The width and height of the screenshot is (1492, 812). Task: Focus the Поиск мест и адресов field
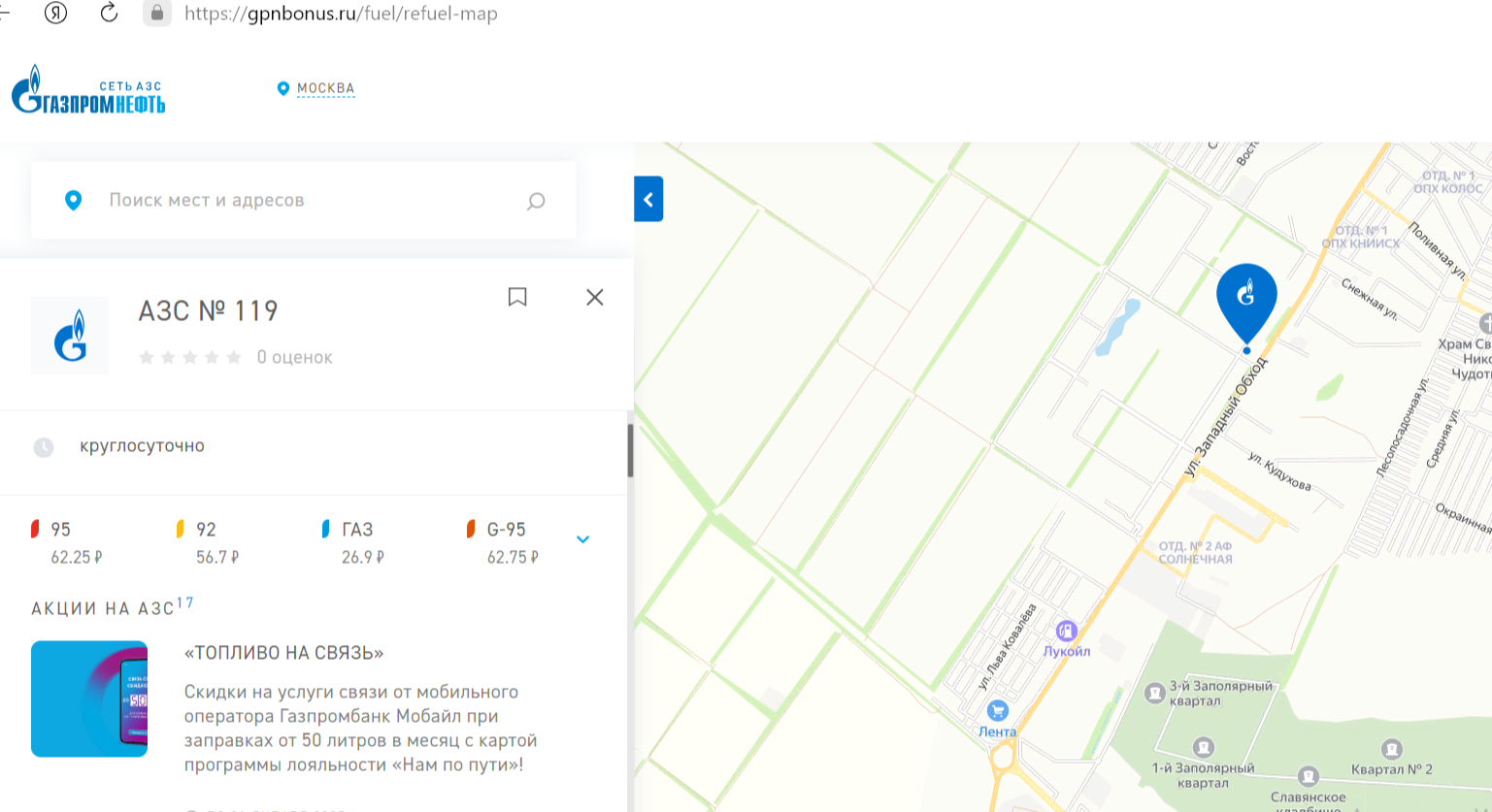coord(303,201)
